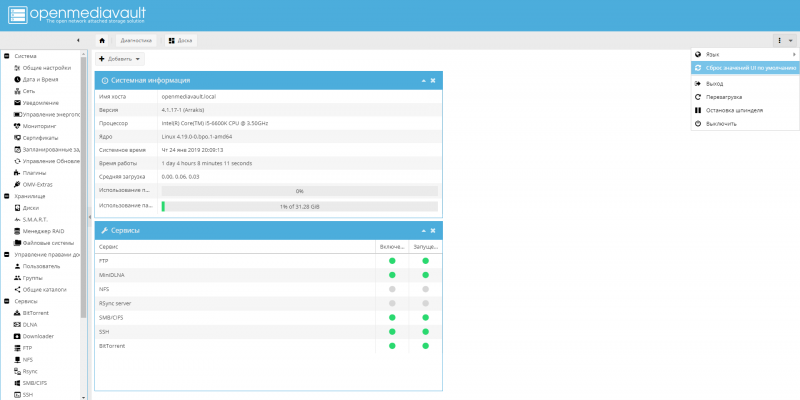Open the Добавить dropdown button
Image resolution: width=800 pixels, height=400 pixels.
click(119, 59)
